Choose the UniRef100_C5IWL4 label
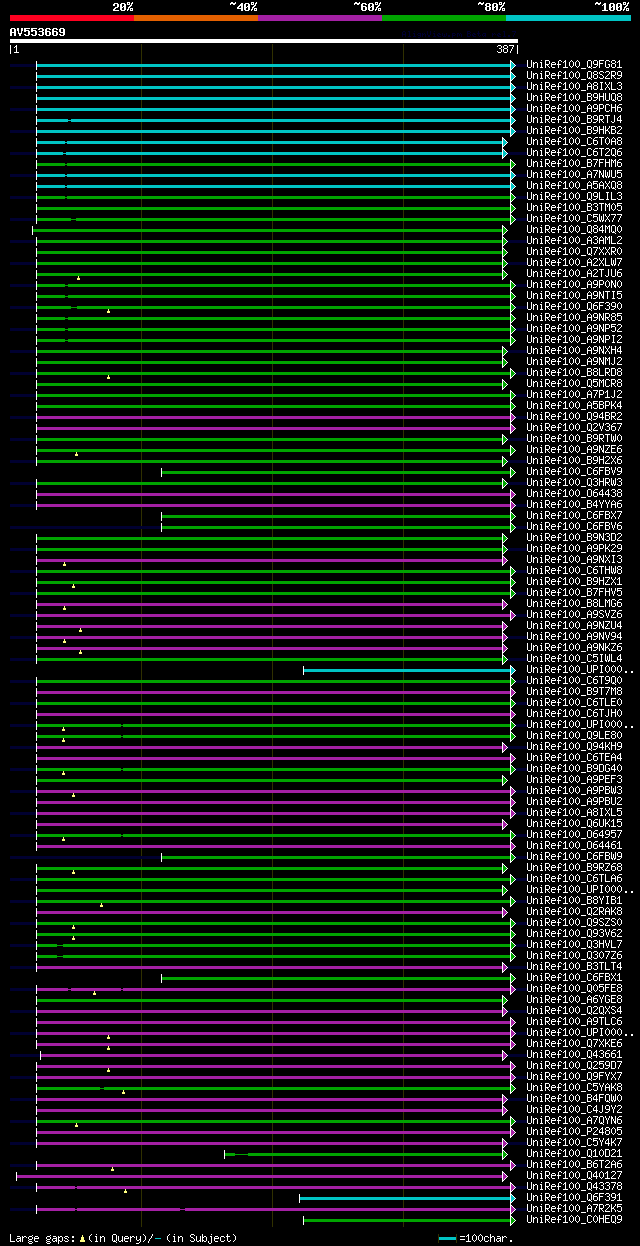The height and width of the screenshot is (1246, 640). coord(575,659)
